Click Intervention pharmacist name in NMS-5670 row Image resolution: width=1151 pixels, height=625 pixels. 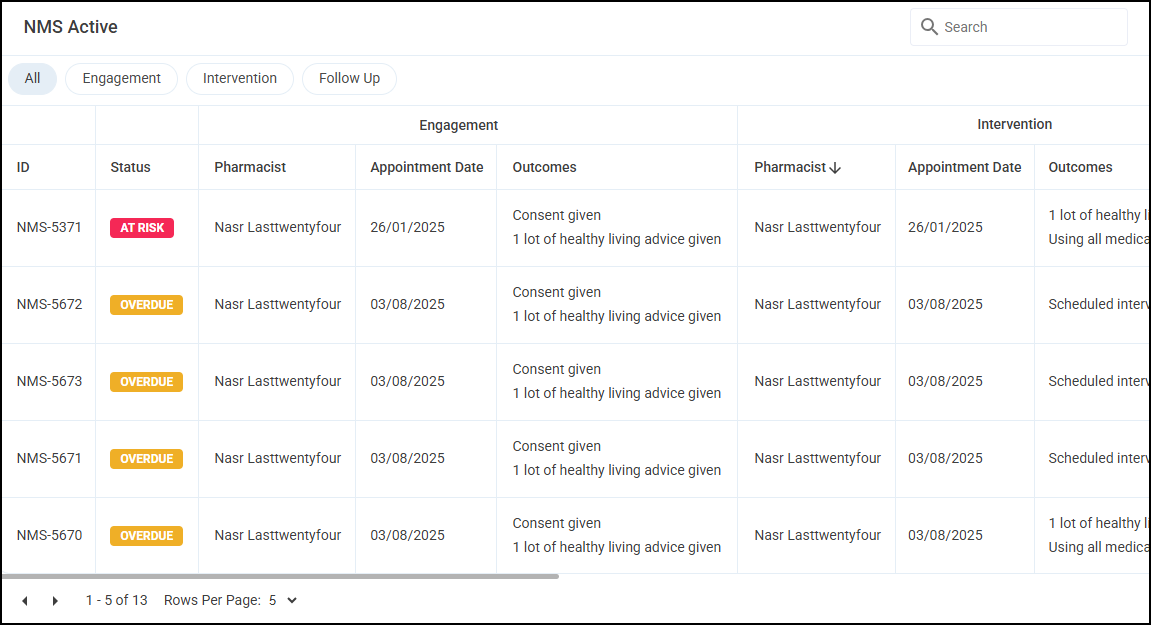(817, 536)
